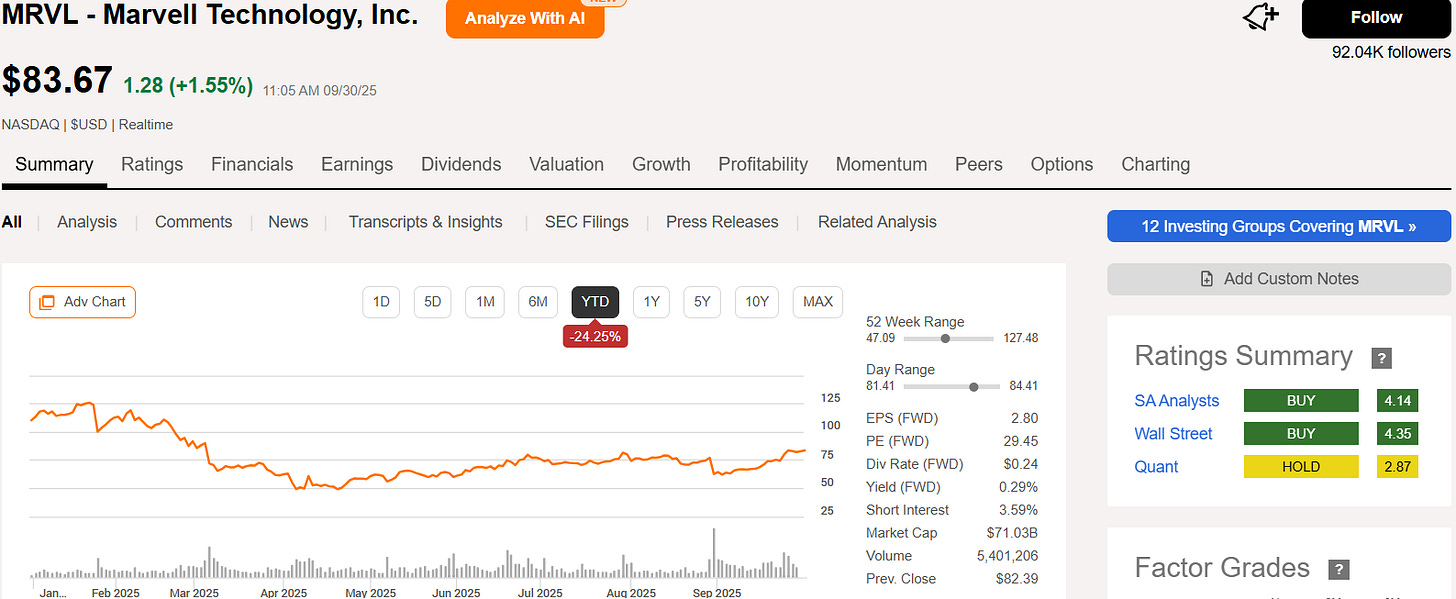Open the Valuation tab
The height and width of the screenshot is (599, 1456).
566,164
